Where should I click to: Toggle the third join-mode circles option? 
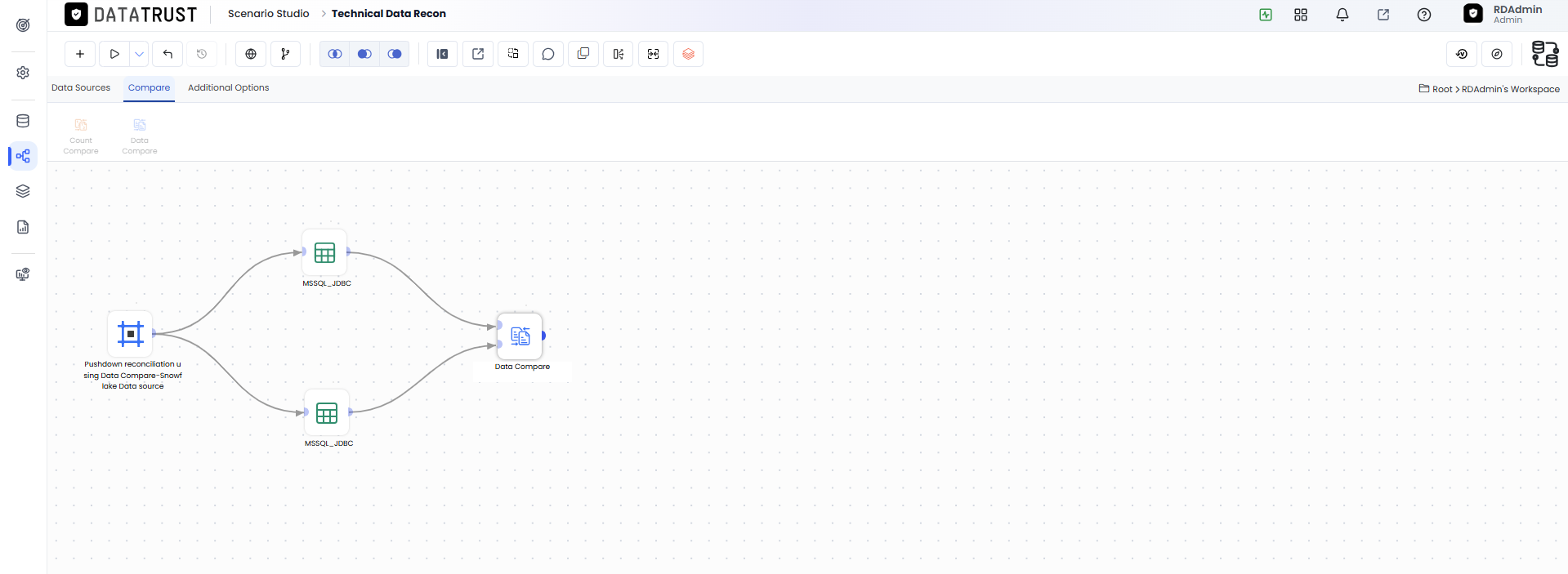coord(395,54)
